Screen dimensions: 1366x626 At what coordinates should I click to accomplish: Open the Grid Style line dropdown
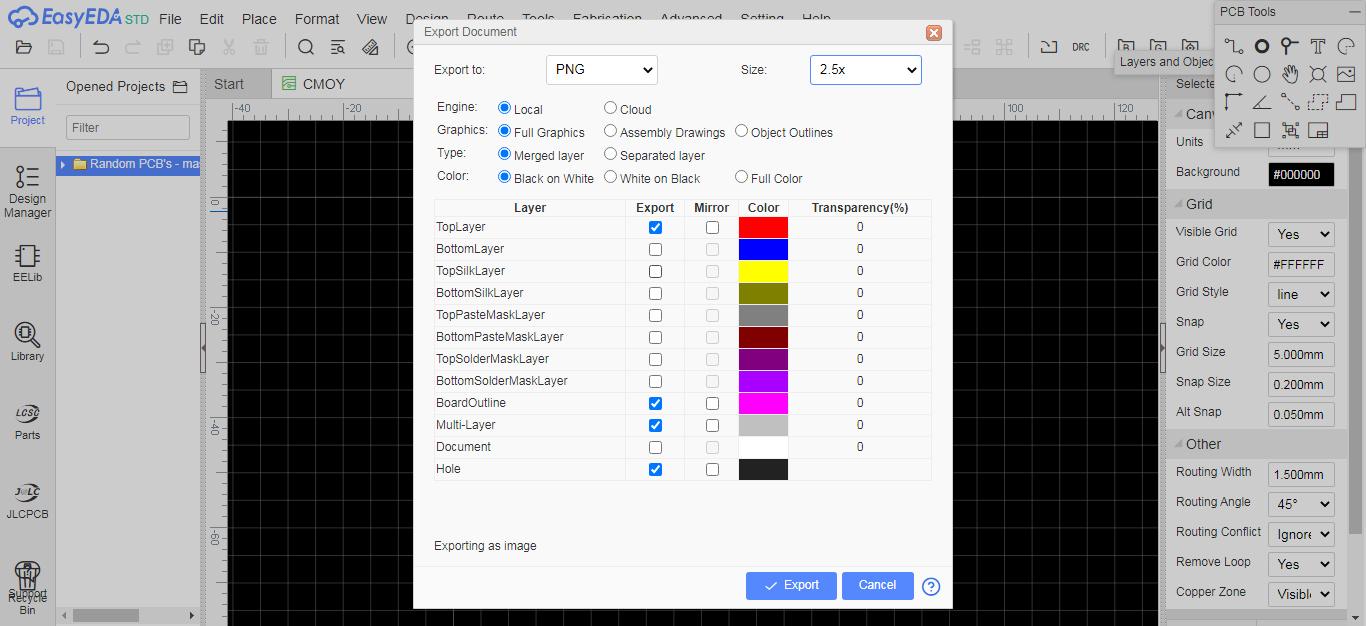click(1301, 294)
